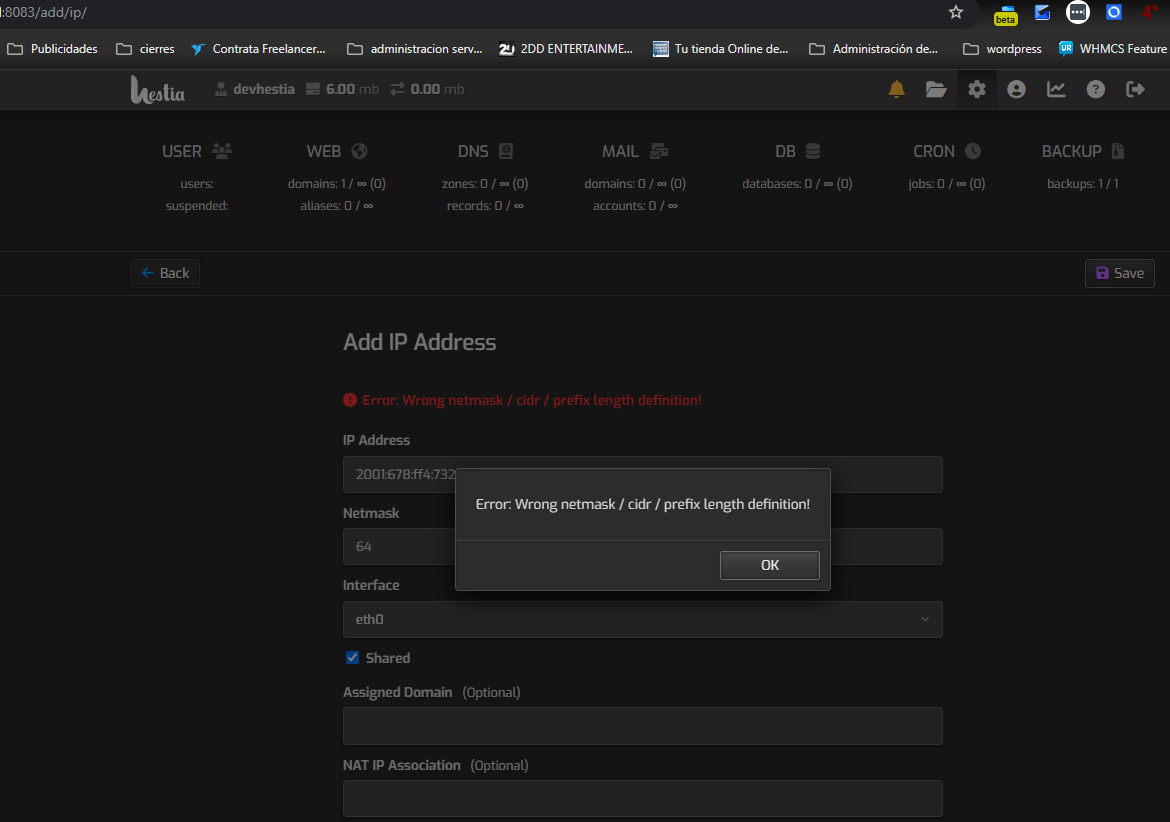Click the 'domains: 1 / ∞ (0)' WEB text
Screen dimensions: 1170x822
point(337,183)
